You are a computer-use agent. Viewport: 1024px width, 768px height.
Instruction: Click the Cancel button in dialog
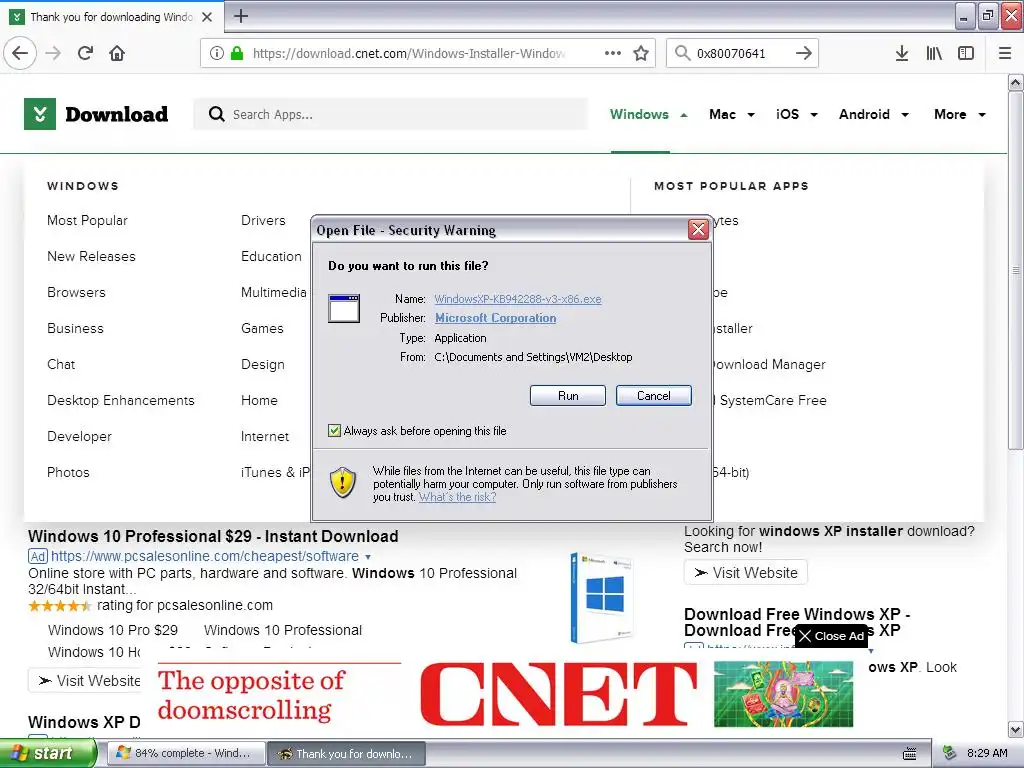(x=654, y=396)
